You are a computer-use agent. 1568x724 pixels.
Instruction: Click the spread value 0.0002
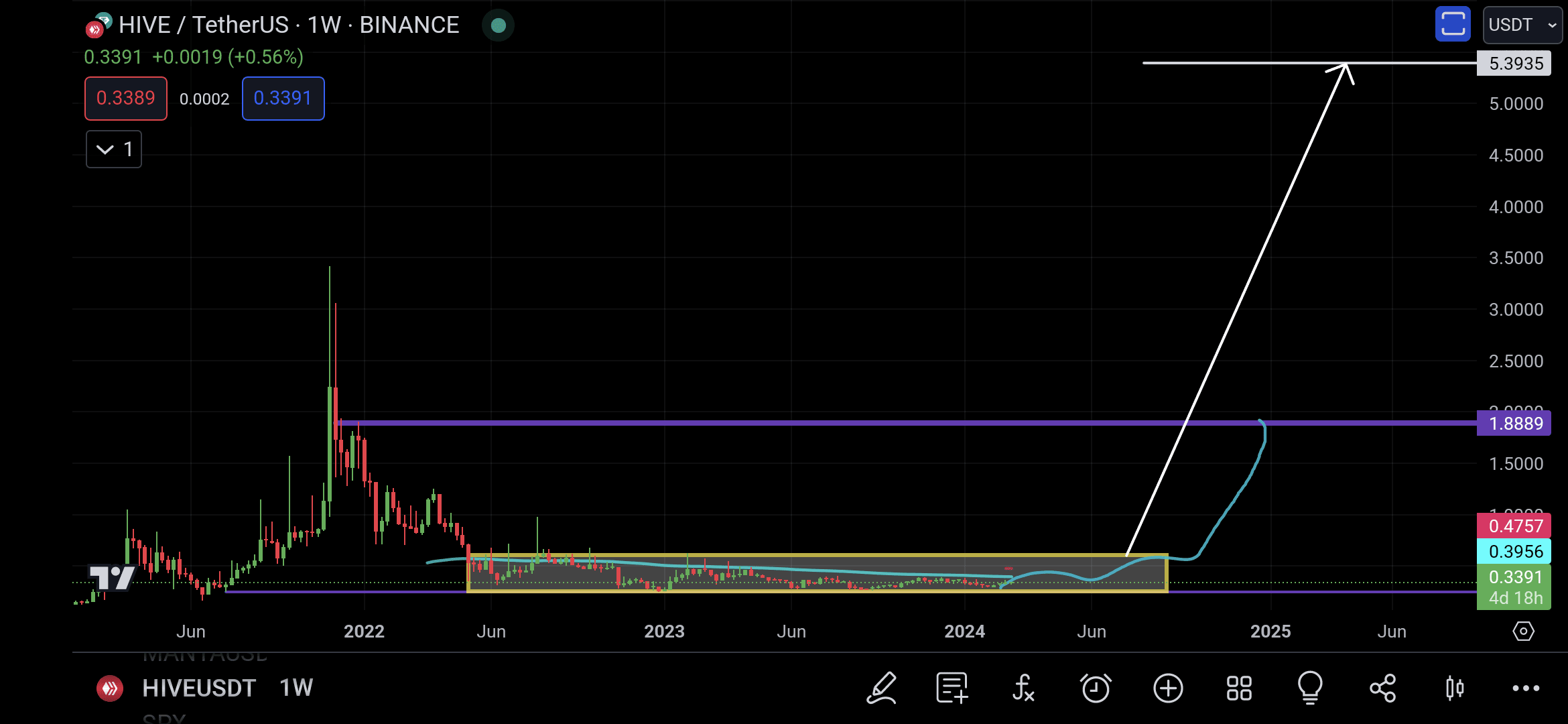204,99
